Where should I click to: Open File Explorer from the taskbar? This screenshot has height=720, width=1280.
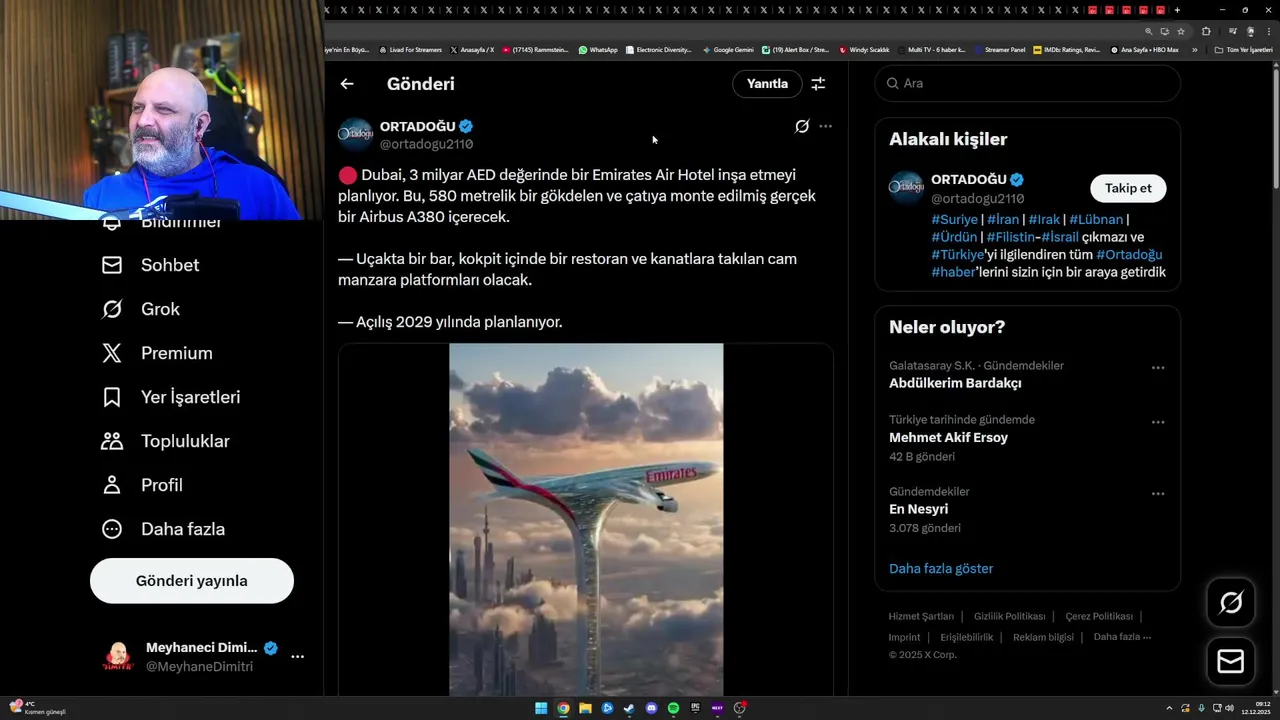click(585, 708)
